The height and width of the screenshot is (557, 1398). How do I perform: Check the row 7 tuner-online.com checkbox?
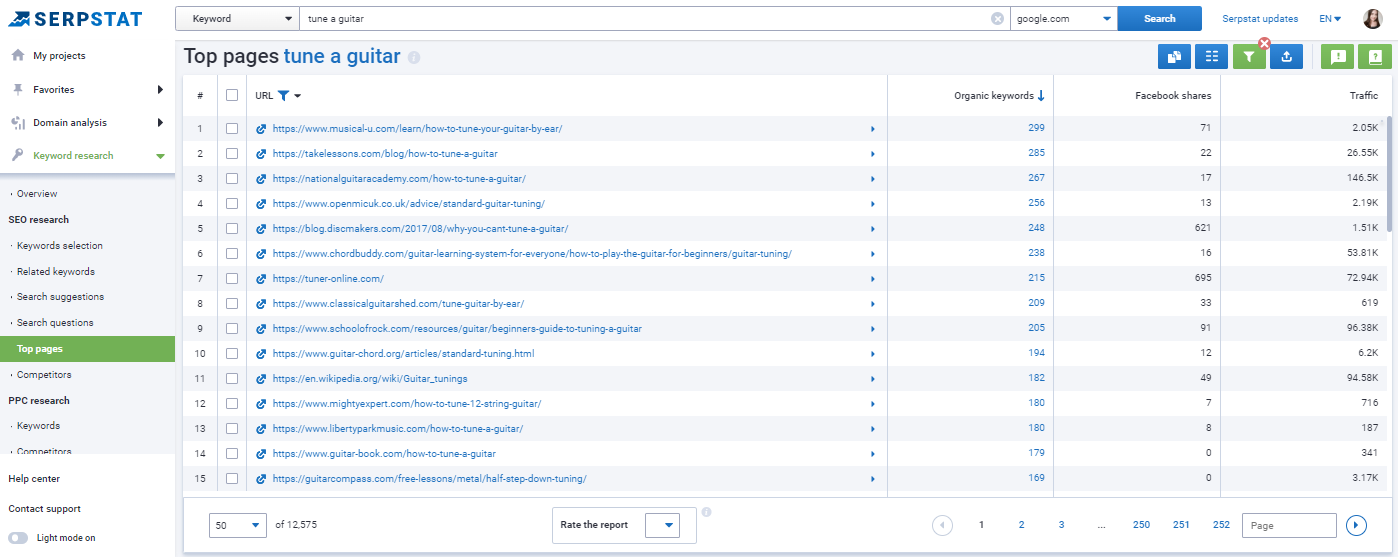coord(232,279)
